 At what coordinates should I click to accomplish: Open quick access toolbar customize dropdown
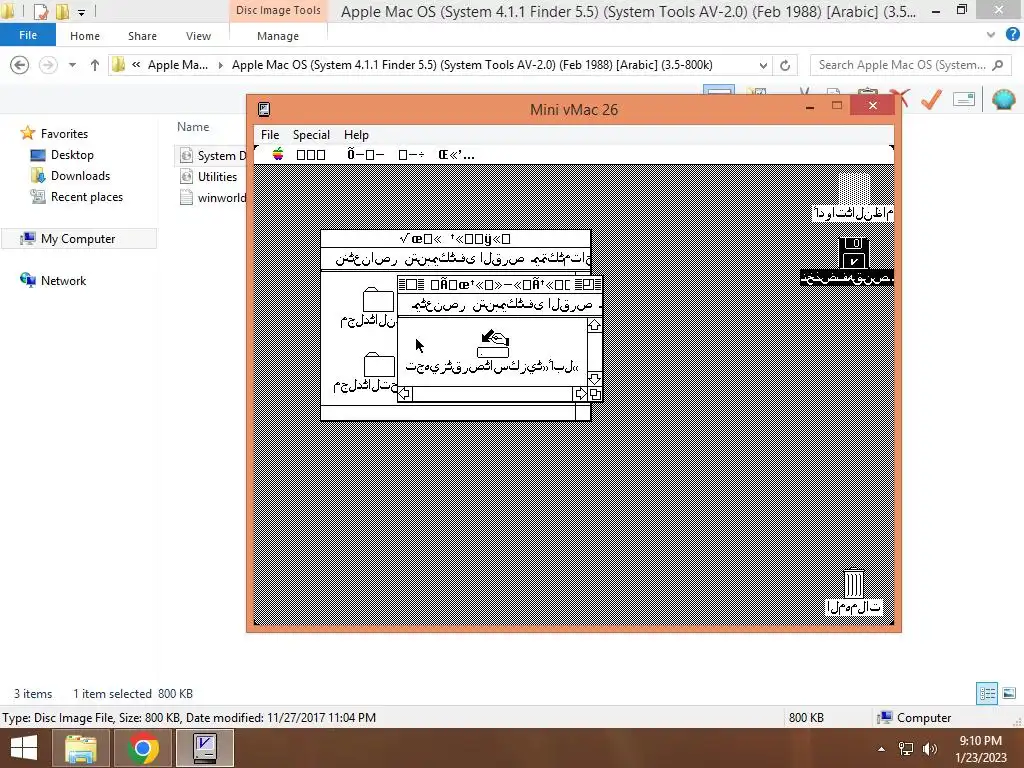tap(82, 11)
